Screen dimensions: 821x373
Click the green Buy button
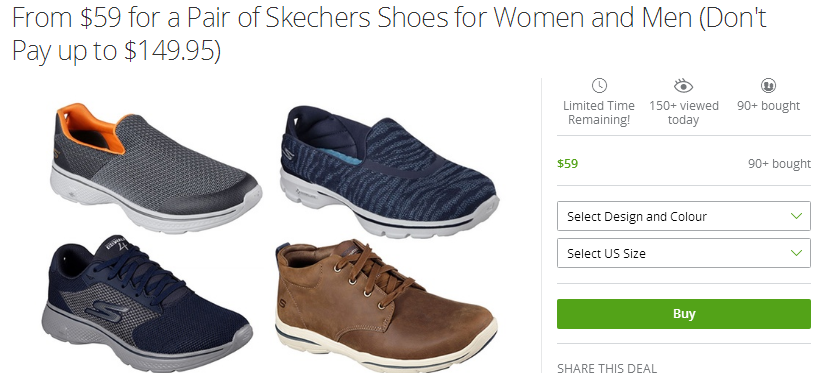pos(683,314)
